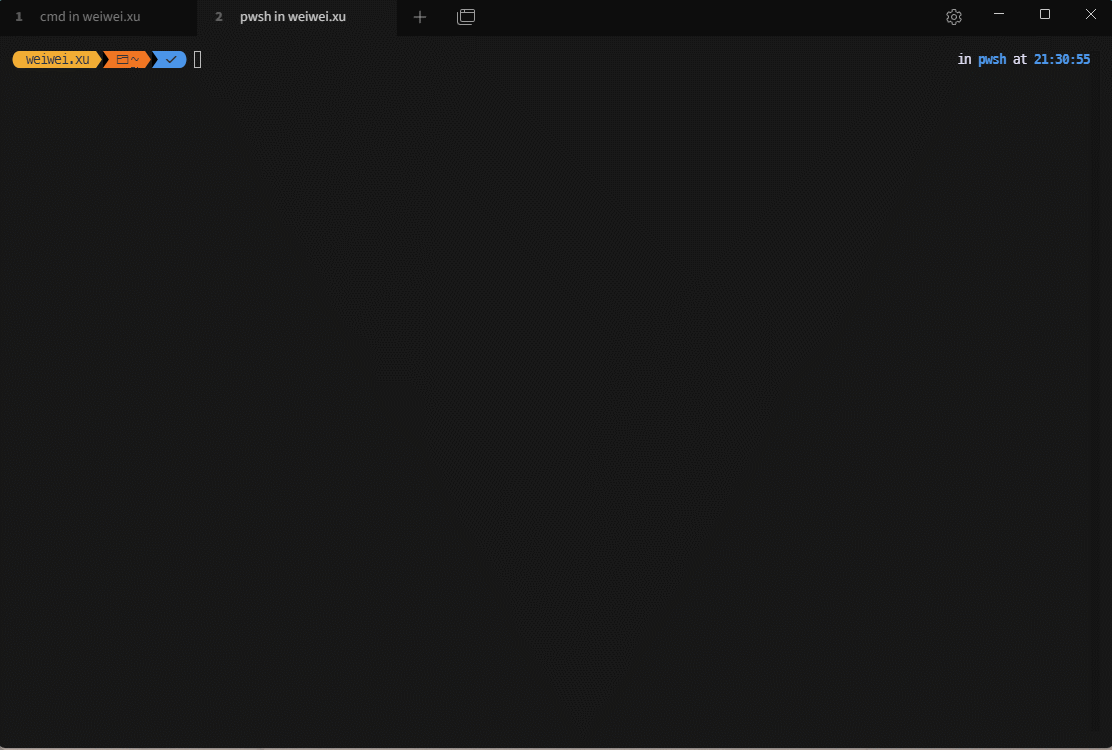Click the blue 'pwsh' shell name text
This screenshot has width=1112, height=750.
[x=992, y=60]
